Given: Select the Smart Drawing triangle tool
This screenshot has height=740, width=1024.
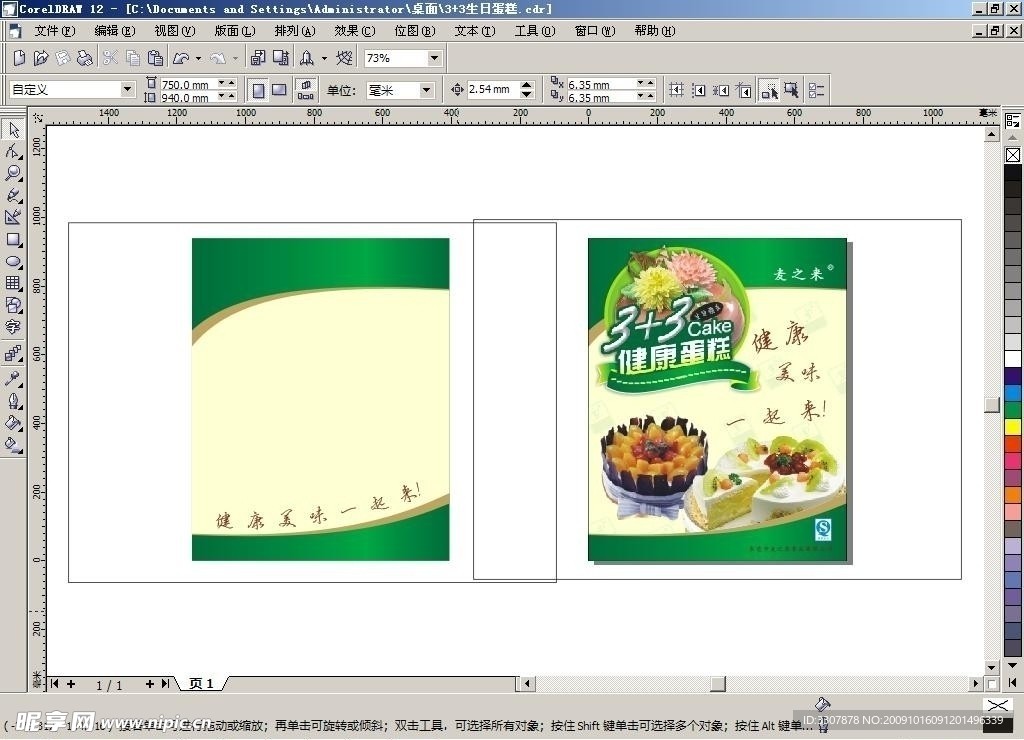Looking at the screenshot, I should [13, 217].
